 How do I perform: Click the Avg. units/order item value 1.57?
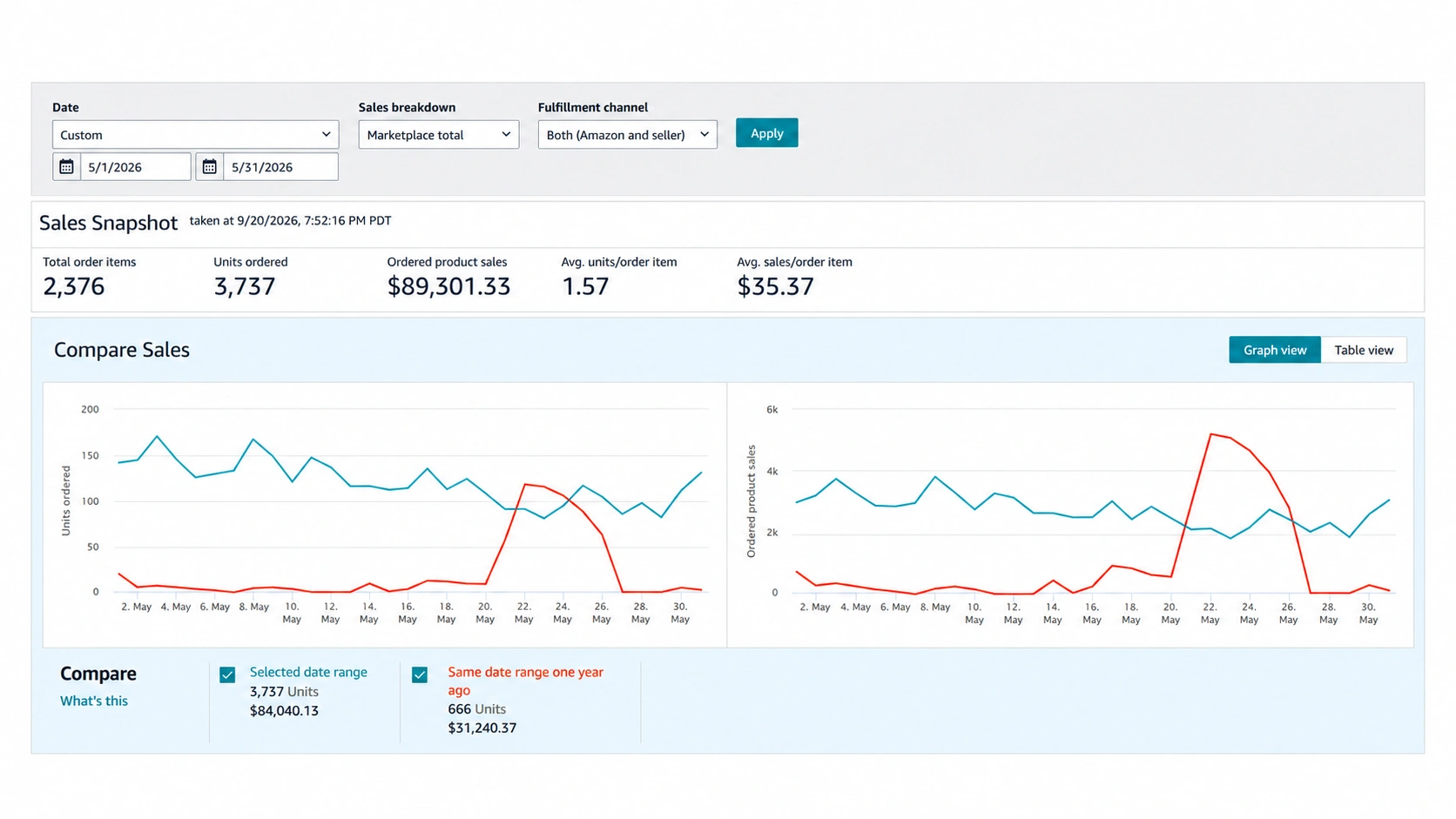pyautogui.click(x=585, y=286)
